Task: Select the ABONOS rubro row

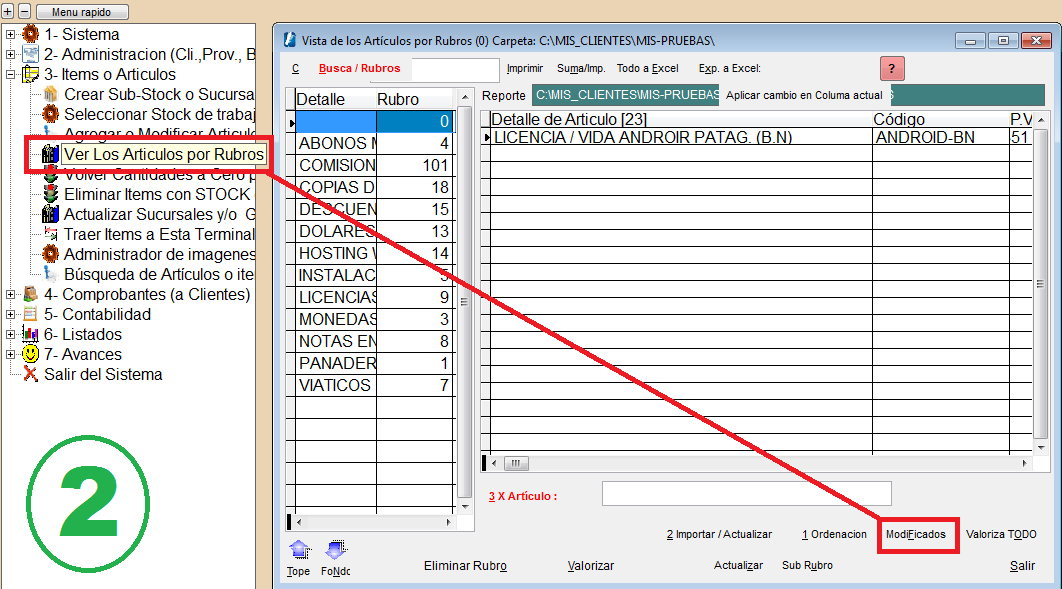Action: coord(375,144)
